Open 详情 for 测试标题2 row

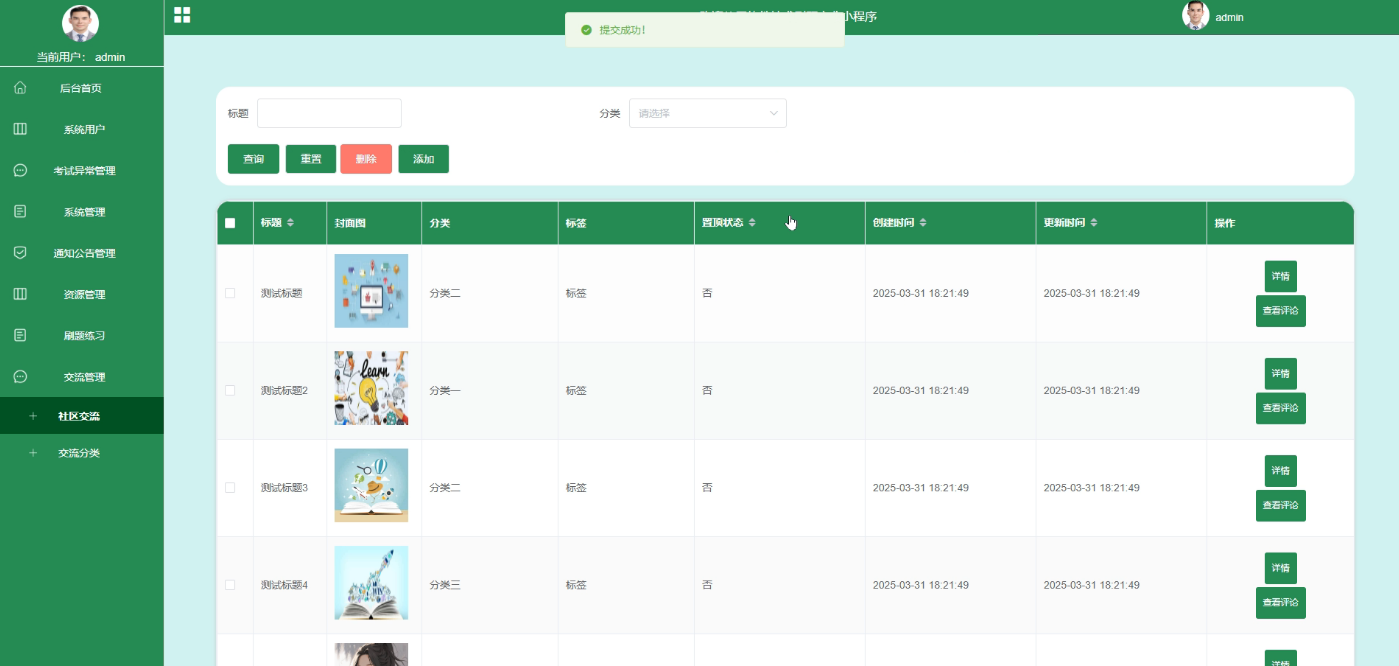[1281, 373]
